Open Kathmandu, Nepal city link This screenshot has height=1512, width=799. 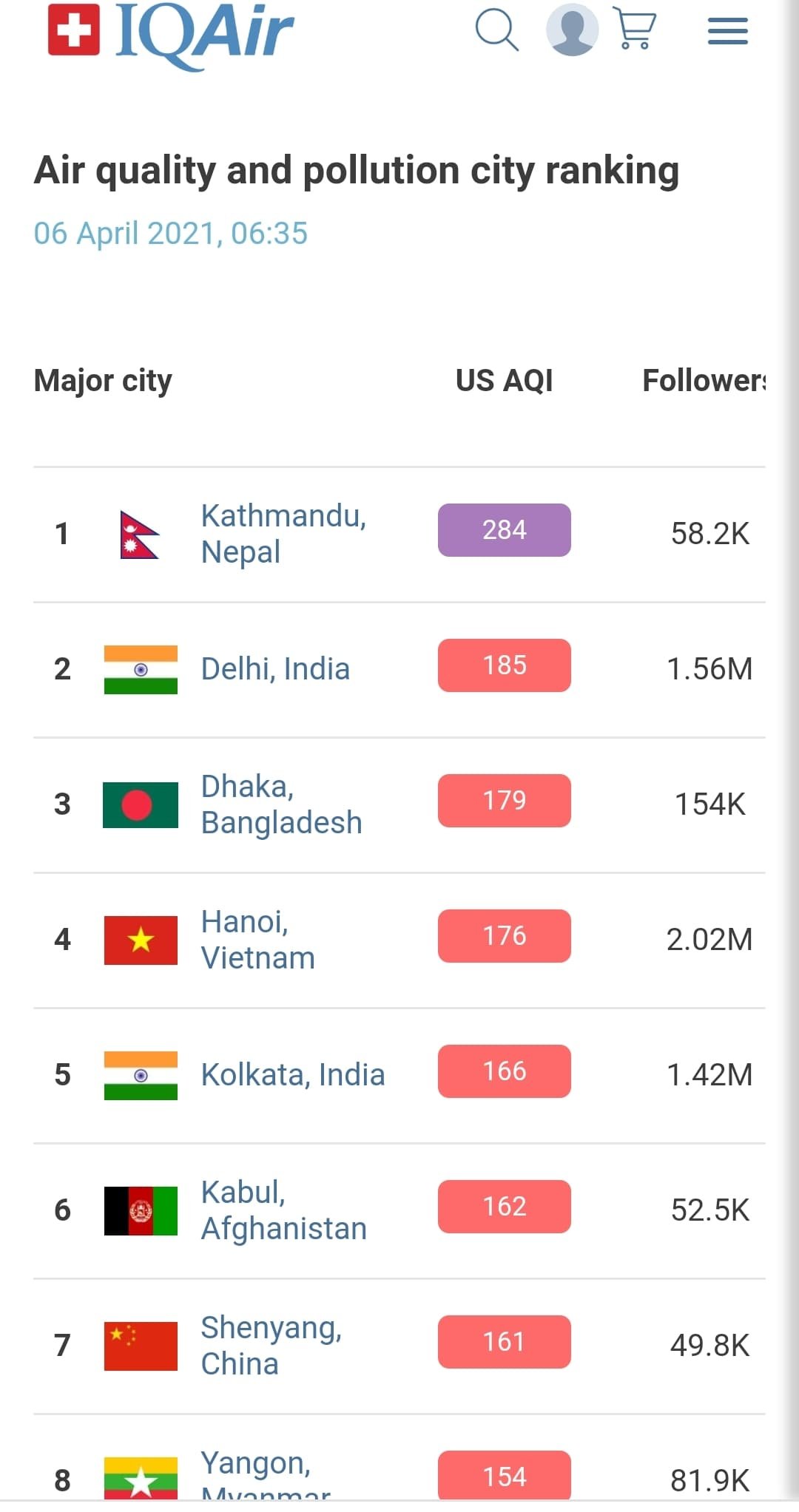(283, 533)
